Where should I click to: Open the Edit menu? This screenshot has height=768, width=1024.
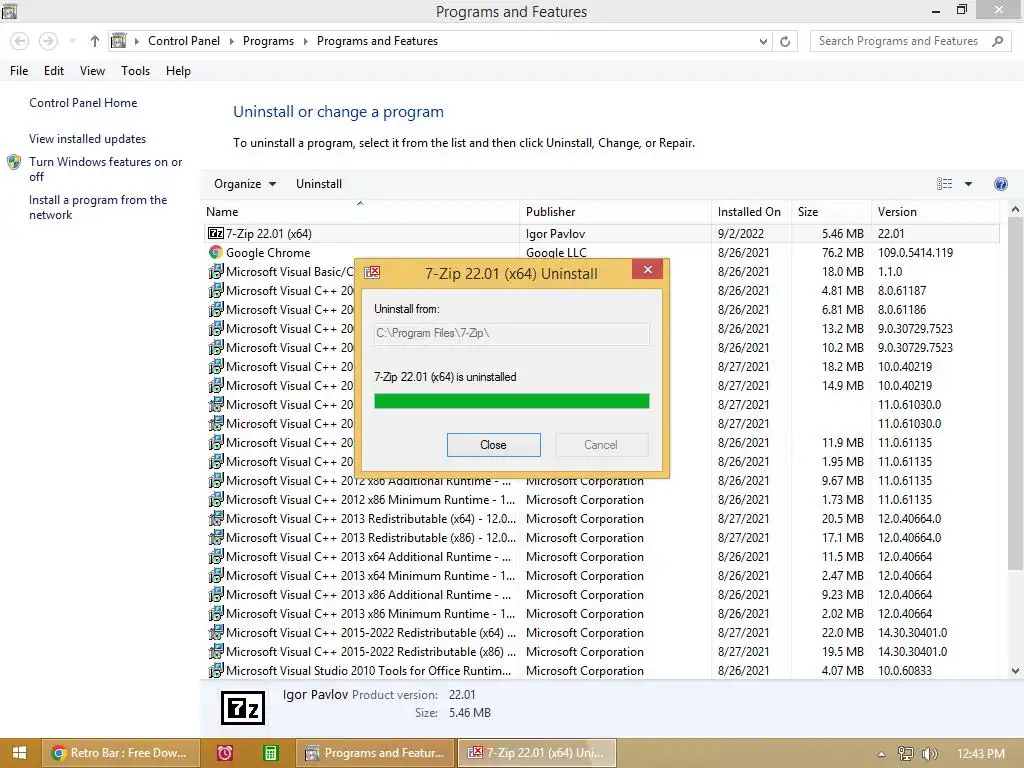point(54,71)
